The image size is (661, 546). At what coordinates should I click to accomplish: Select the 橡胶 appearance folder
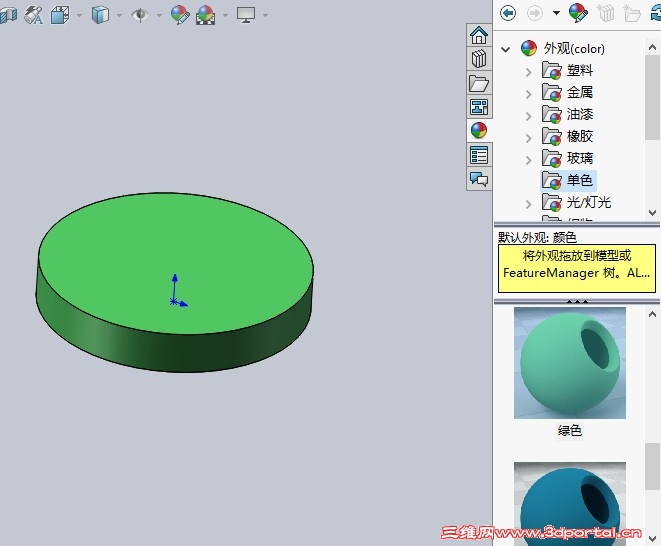(567, 136)
